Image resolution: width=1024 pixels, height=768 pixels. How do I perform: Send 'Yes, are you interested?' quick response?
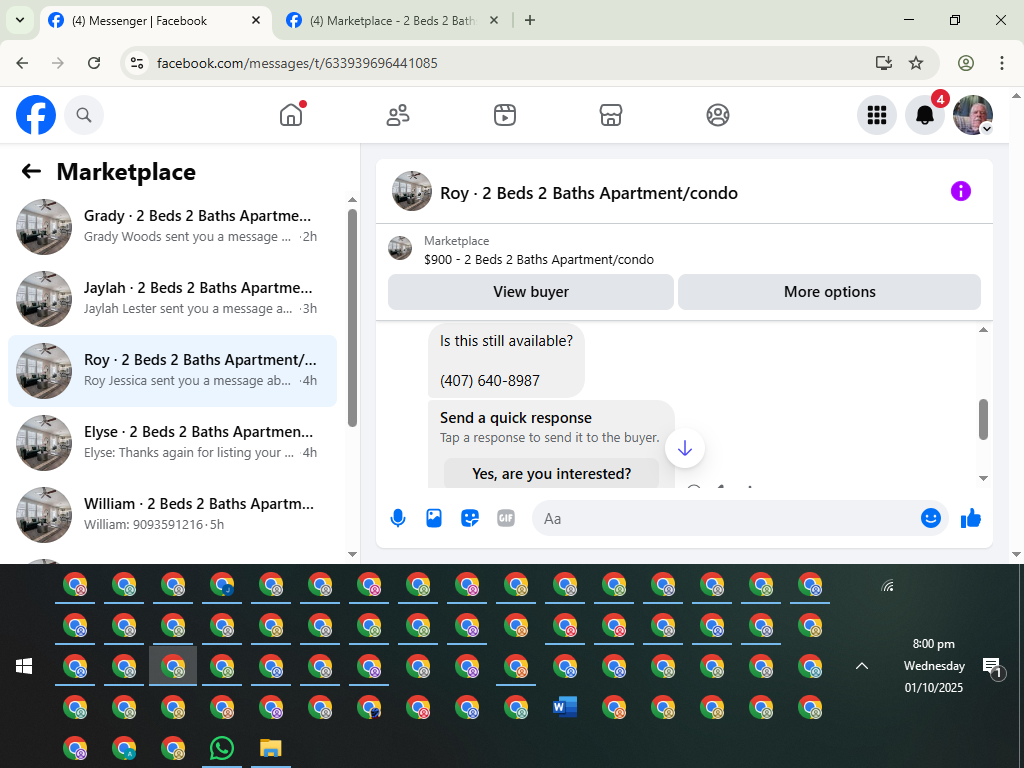tap(551, 473)
